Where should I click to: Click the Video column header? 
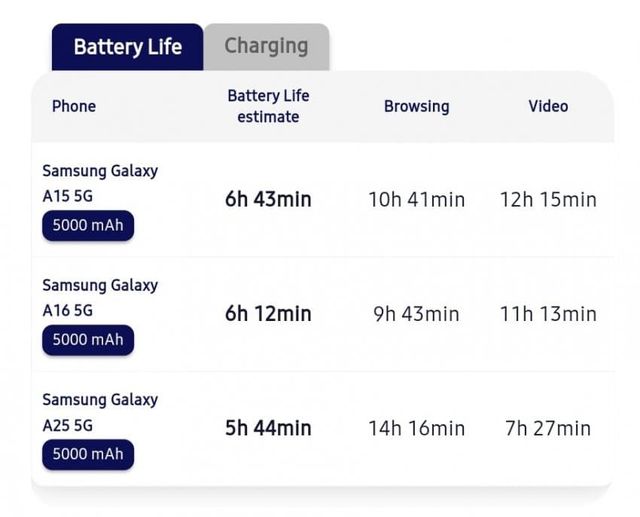click(x=548, y=106)
